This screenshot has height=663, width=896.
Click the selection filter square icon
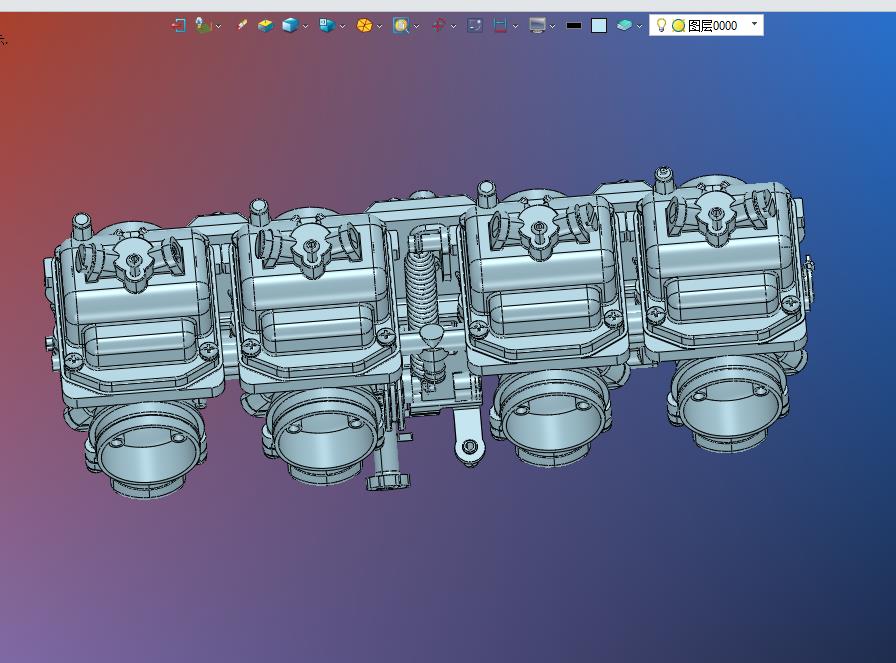(475, 25)
